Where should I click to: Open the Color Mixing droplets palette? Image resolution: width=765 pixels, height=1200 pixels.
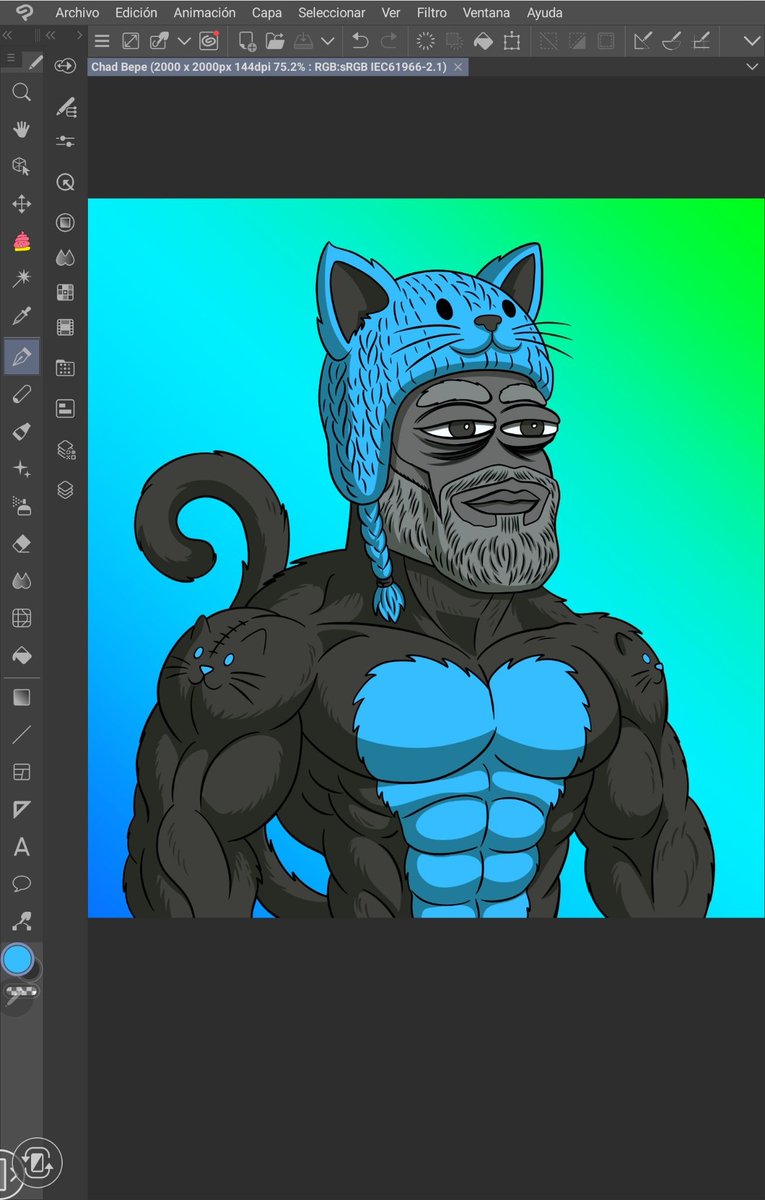tap(65, 258)
